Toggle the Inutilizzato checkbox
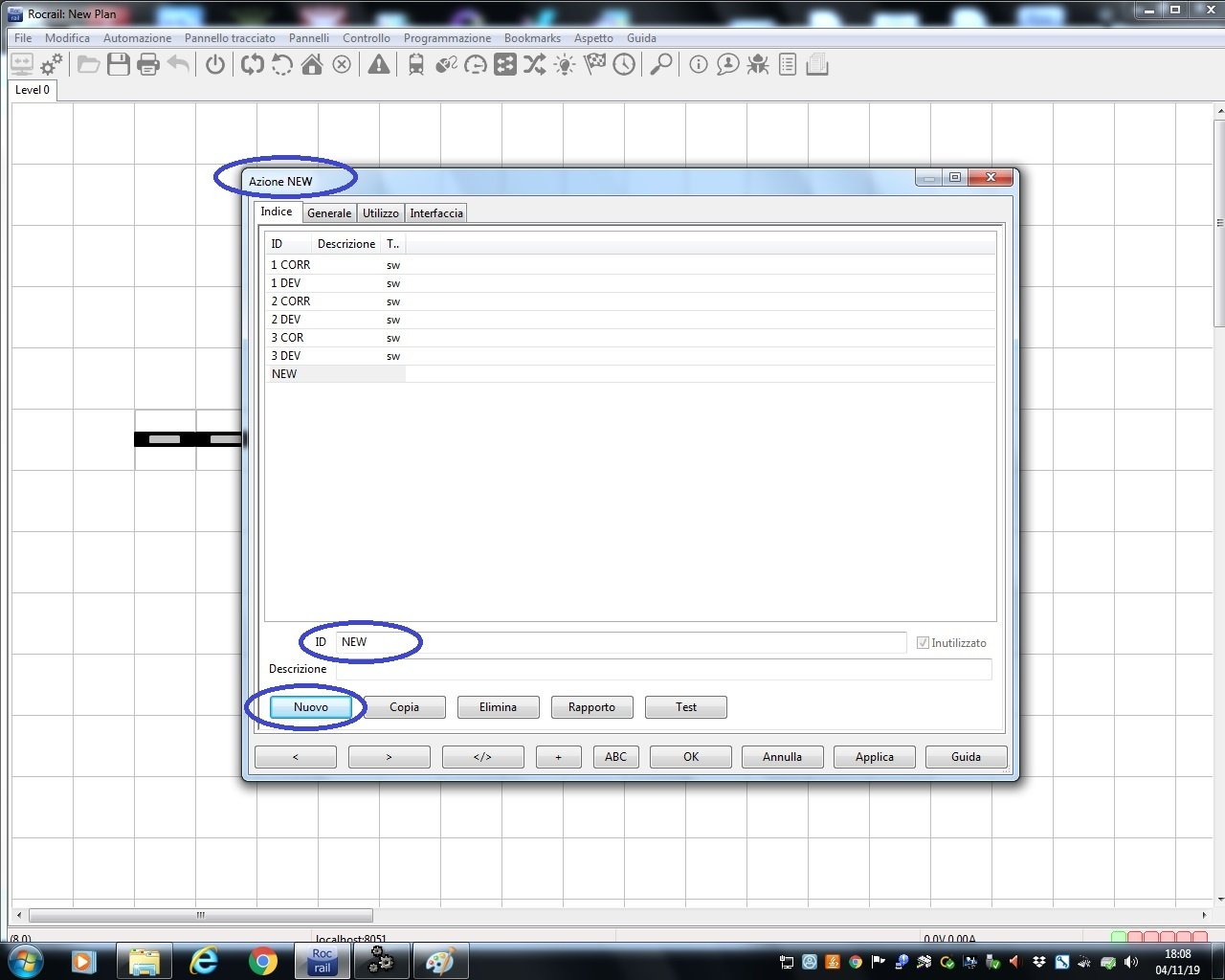This screenshot has height=980, width=1225. 923,643
